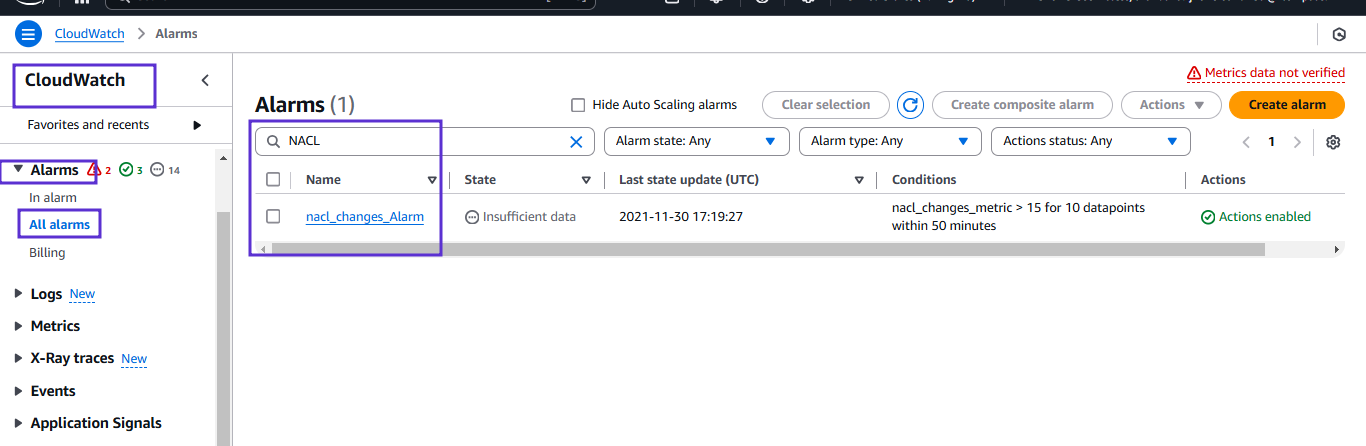1366x446 pixels.
Task: Toggle Hide Auto Scaling alarms checkbox
Action: coord(578,105)
